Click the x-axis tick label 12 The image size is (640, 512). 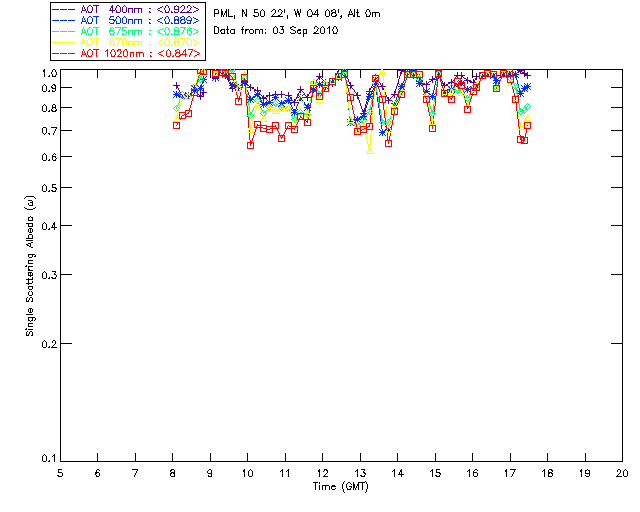[322, 473]
